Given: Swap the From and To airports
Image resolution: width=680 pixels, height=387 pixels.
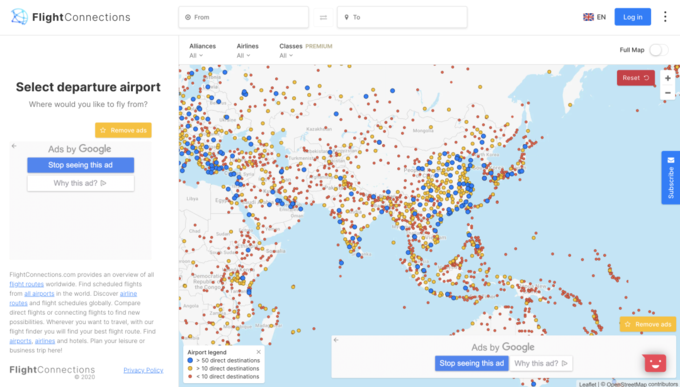Looking at the screenshot, I should 323,17.
